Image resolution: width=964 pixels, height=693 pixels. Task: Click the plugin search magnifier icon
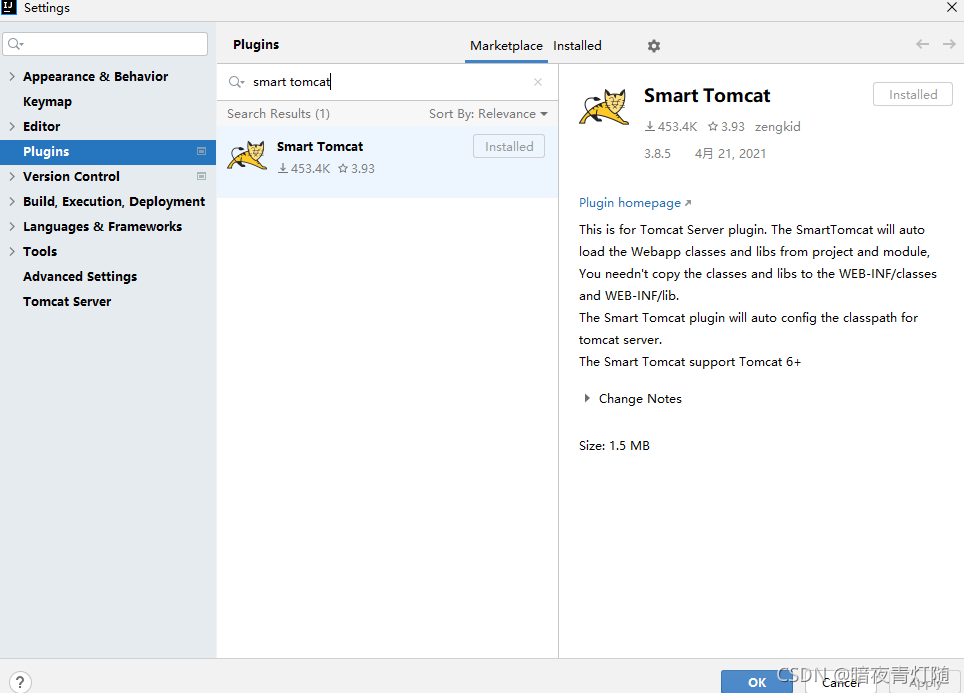tap(236, 82)
